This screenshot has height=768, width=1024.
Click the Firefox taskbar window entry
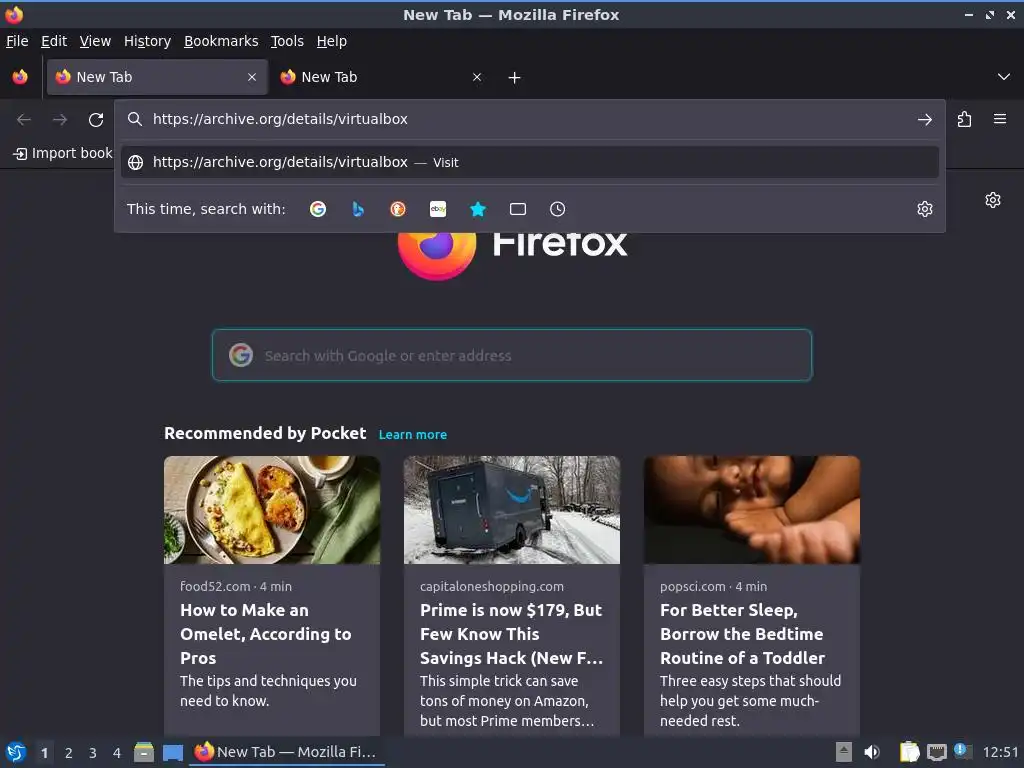coord(287,752)
